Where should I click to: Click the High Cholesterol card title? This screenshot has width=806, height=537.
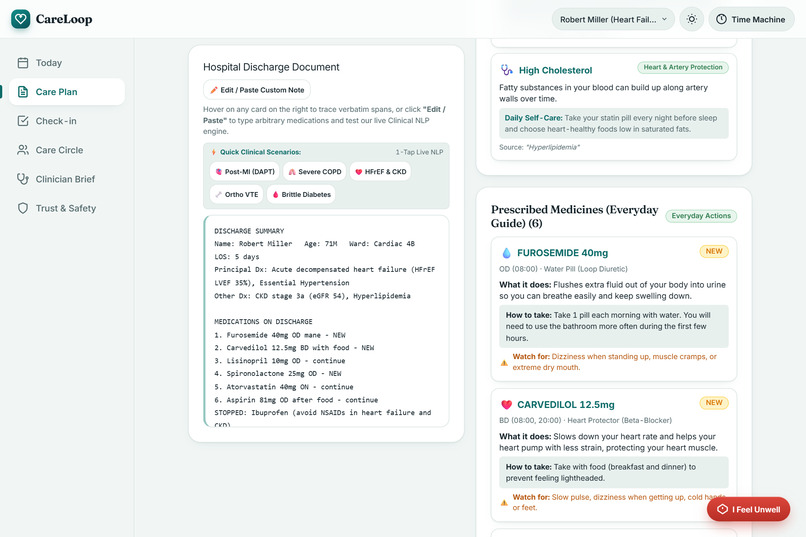(x=555, y=70)
